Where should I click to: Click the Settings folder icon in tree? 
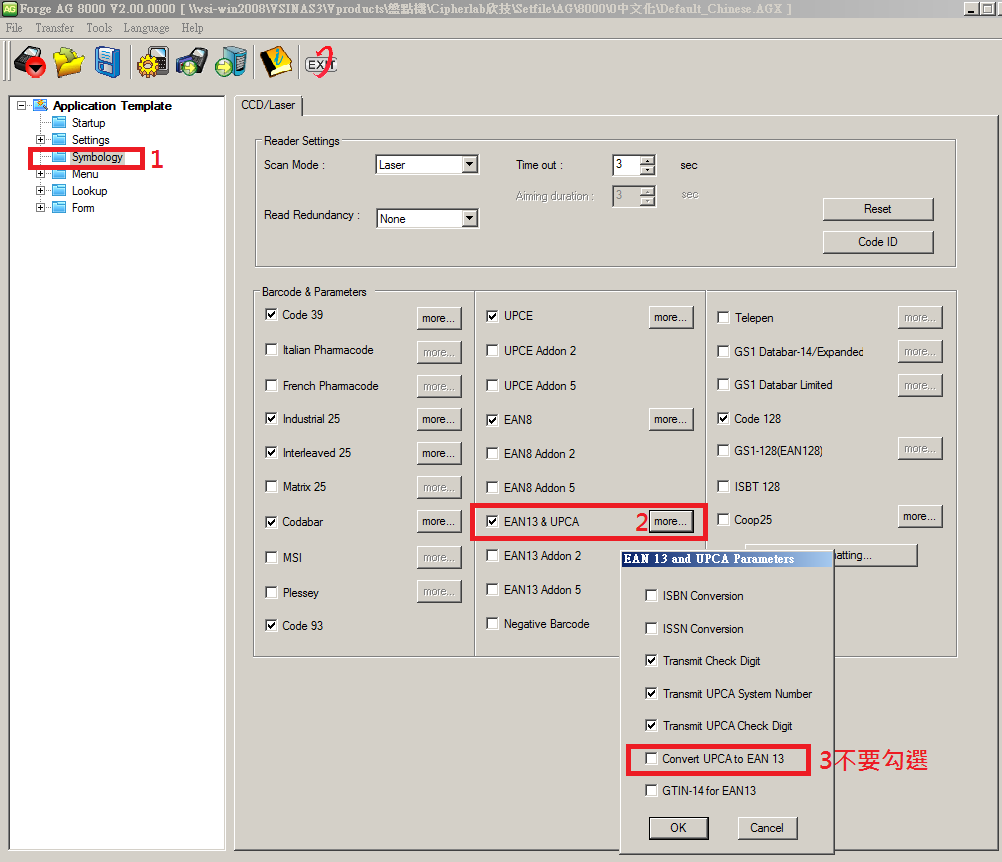(59, 139)
